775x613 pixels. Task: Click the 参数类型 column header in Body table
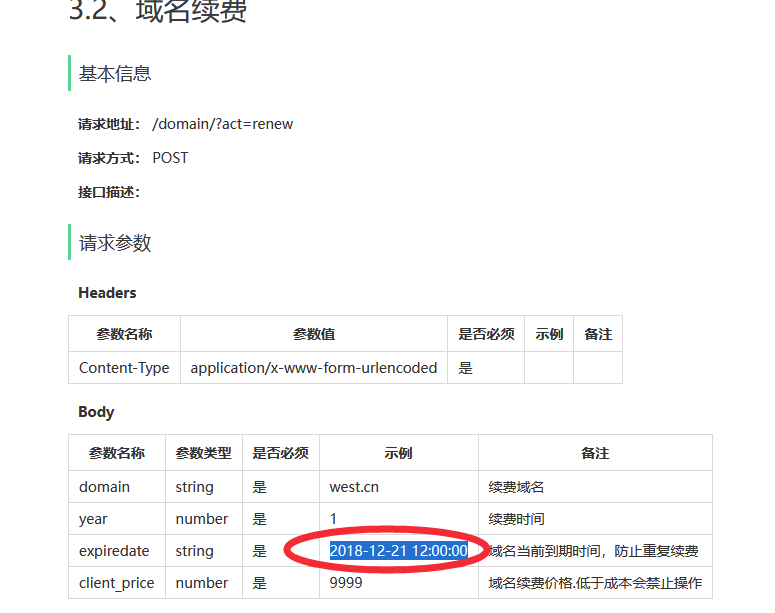[203, 453]
